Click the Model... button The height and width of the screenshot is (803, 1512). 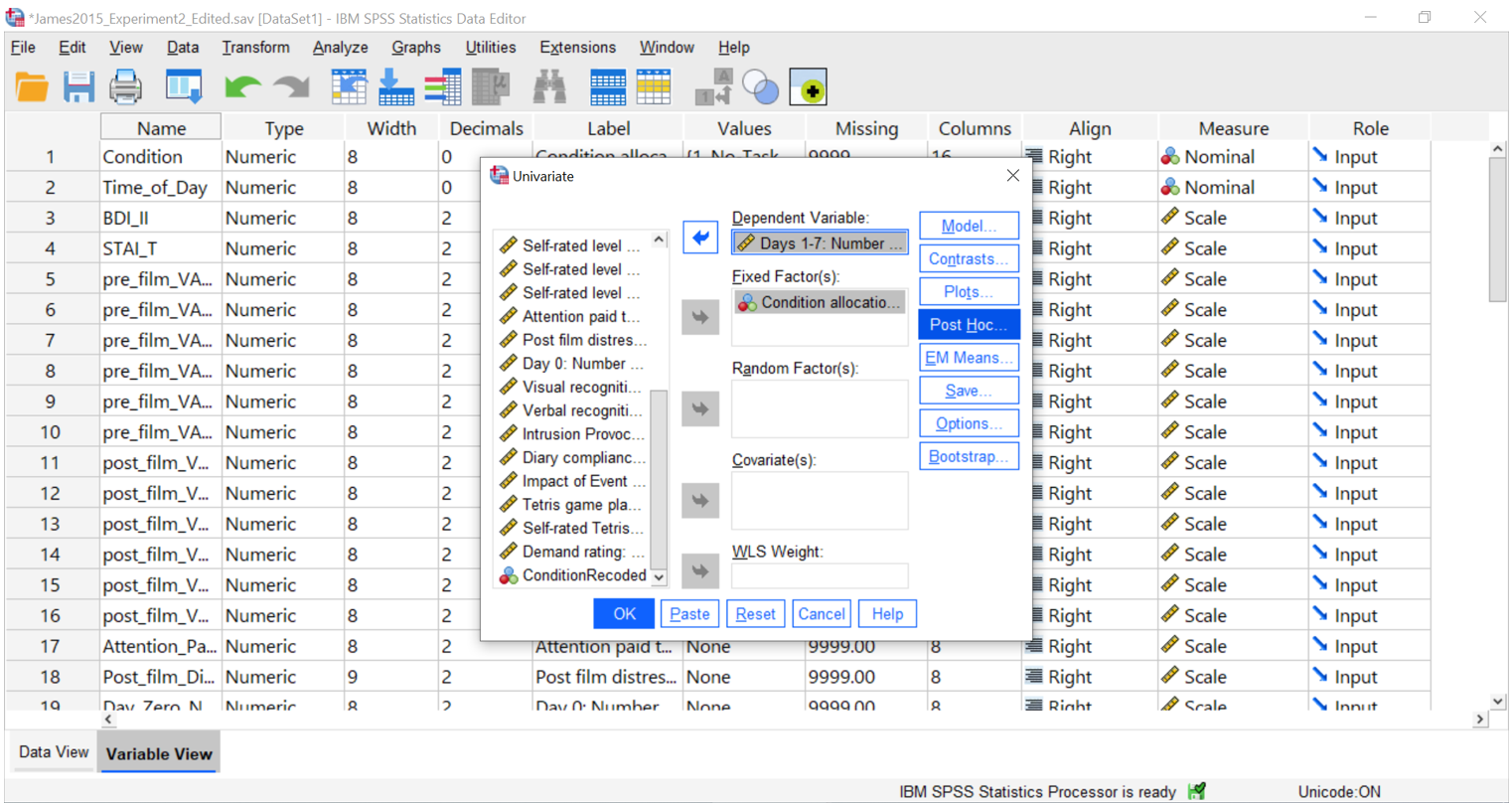(x=969, y=226)
